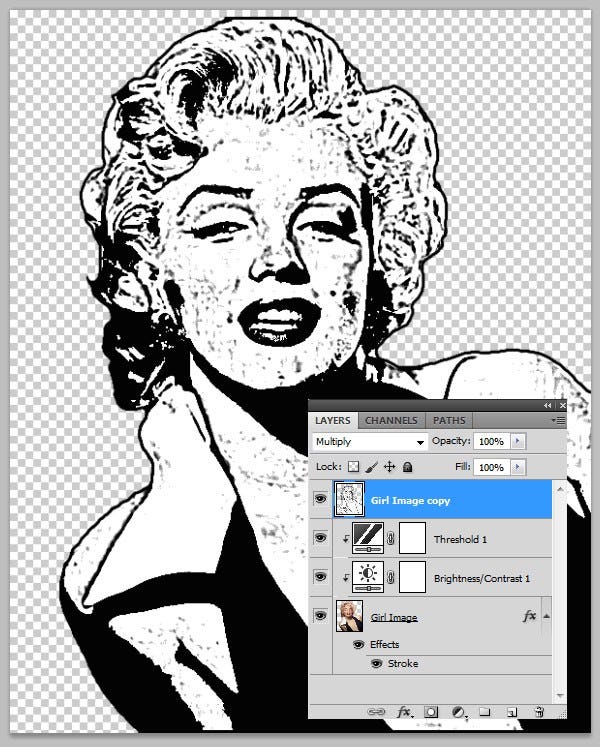Screen dimensions: 600x747
Task: Select the Girl Image copy thumbnail
Action: [349, 499]
